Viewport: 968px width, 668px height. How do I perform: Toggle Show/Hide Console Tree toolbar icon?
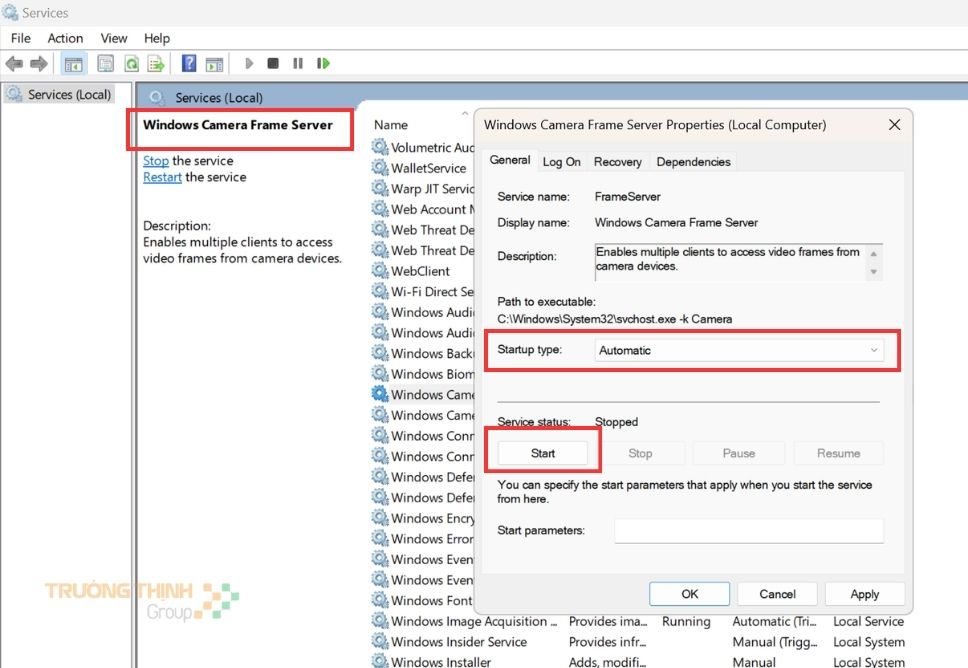73,64
